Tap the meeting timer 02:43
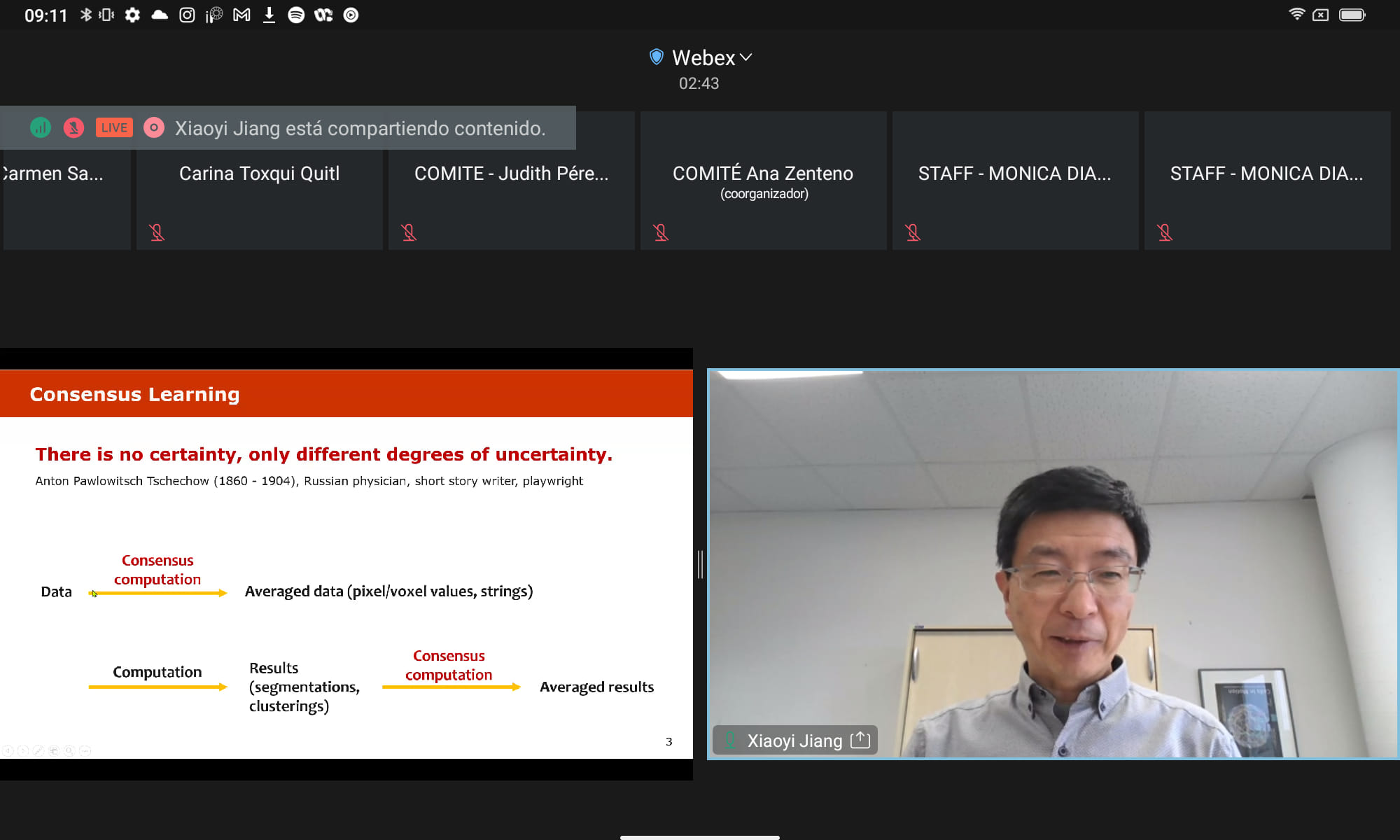The width and height of the screenshot is (1400, 840). point(699,83)
